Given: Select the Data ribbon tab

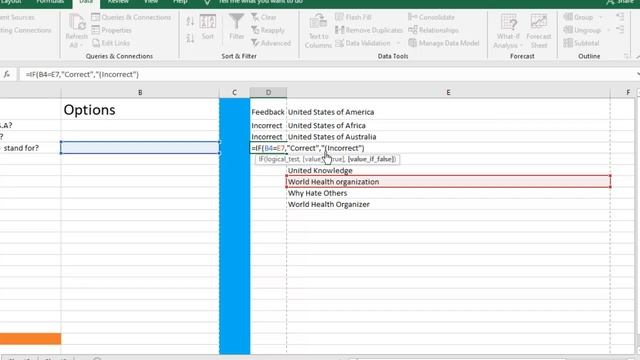Looking at the screenshot, I should tap(86, 2).
